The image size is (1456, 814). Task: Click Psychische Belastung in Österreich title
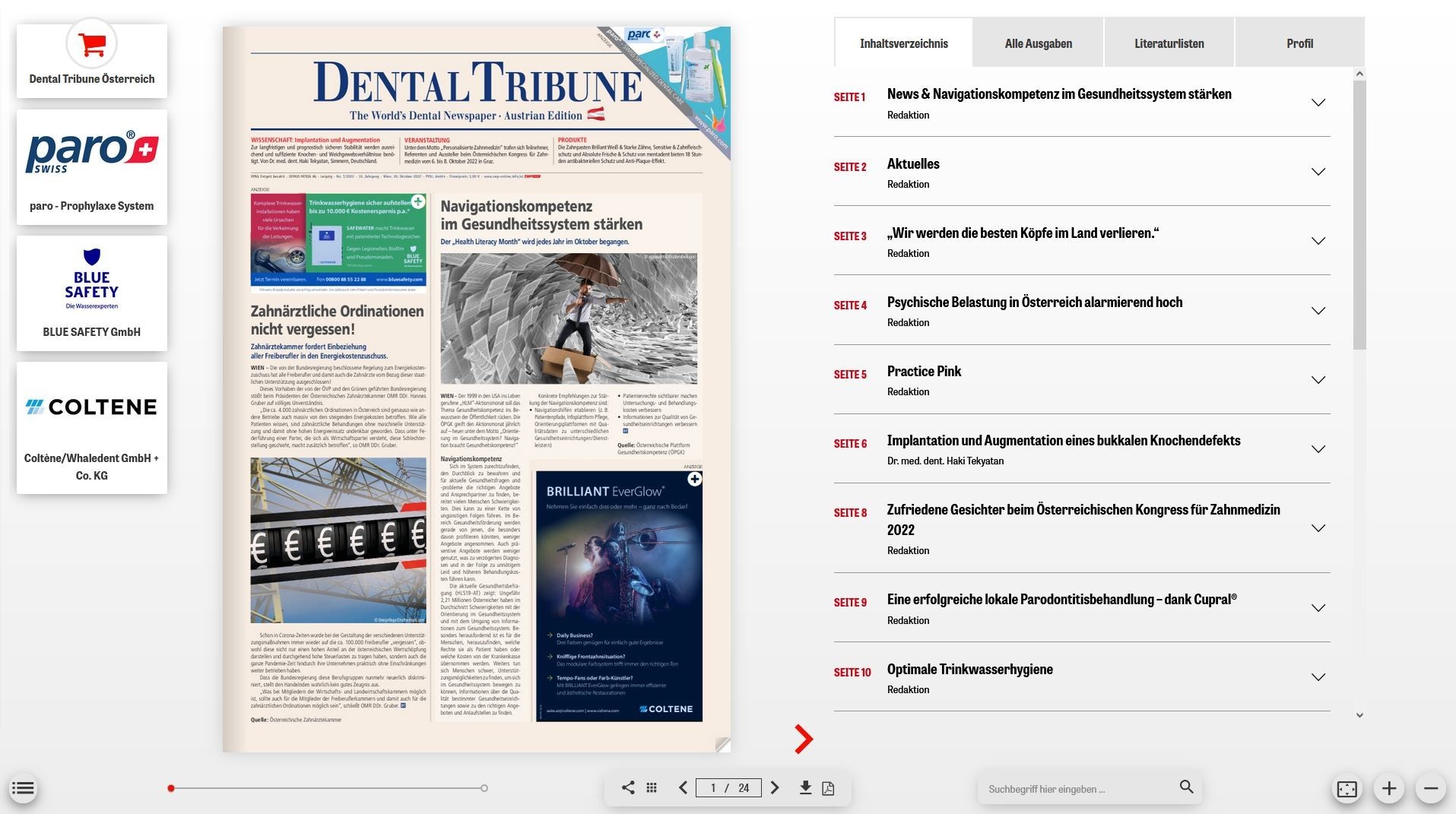tap(1035, 302)
